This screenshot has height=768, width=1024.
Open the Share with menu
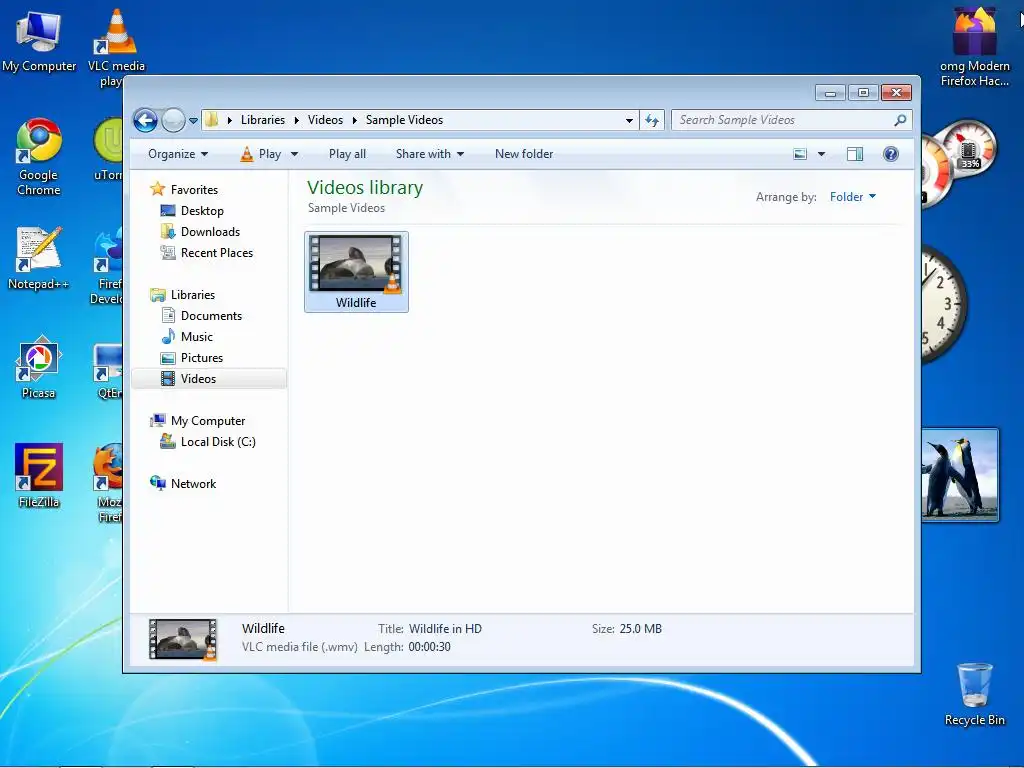[430, 154]
